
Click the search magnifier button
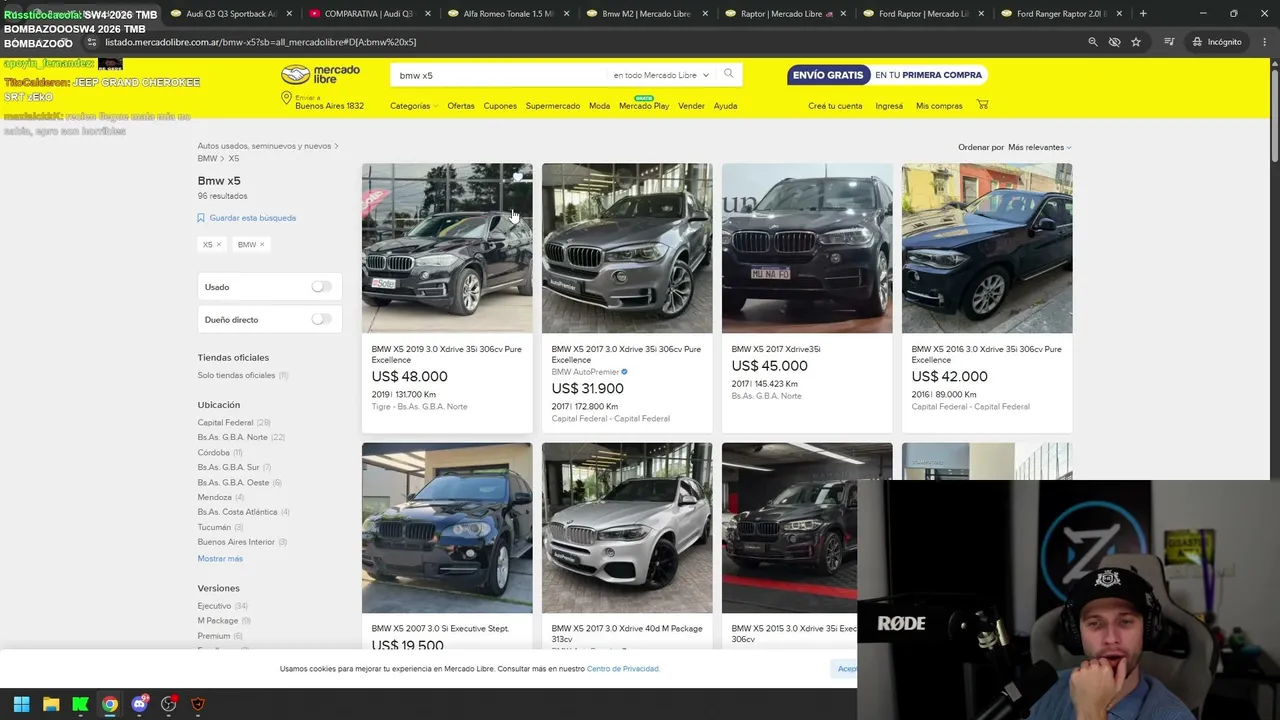pos(729,74)
